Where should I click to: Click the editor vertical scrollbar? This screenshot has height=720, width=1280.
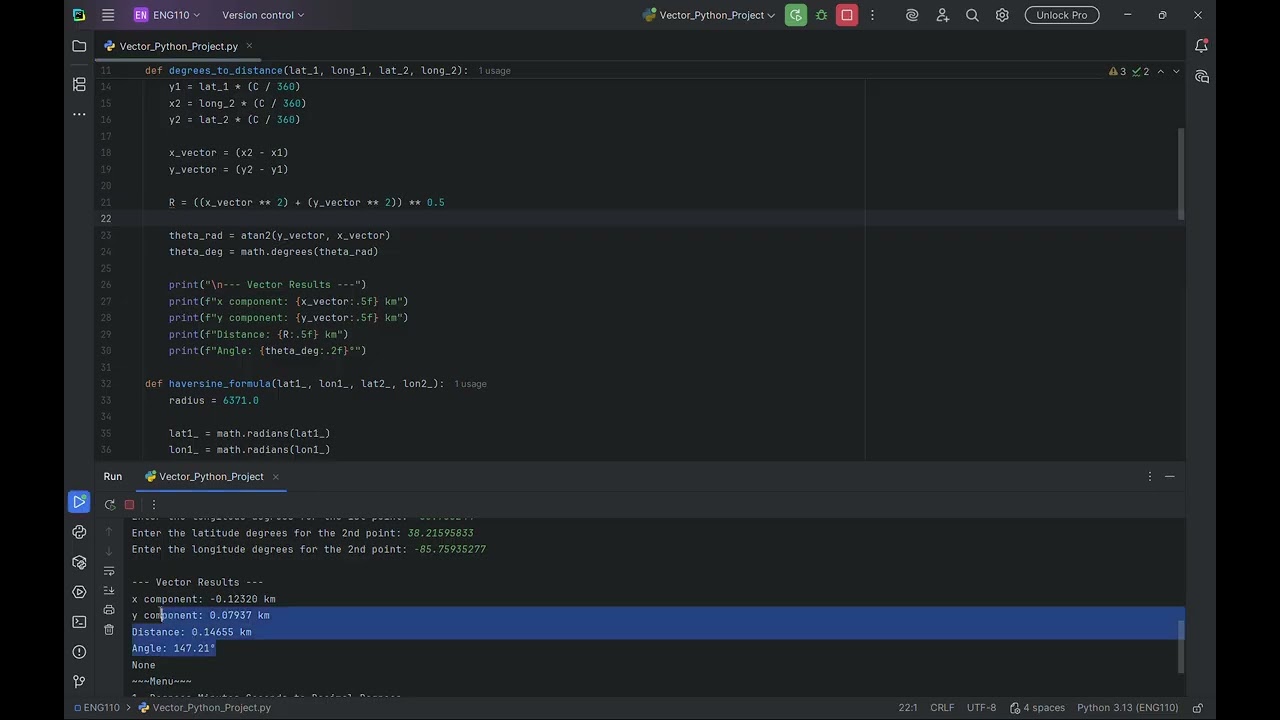tap(1181, 174)
